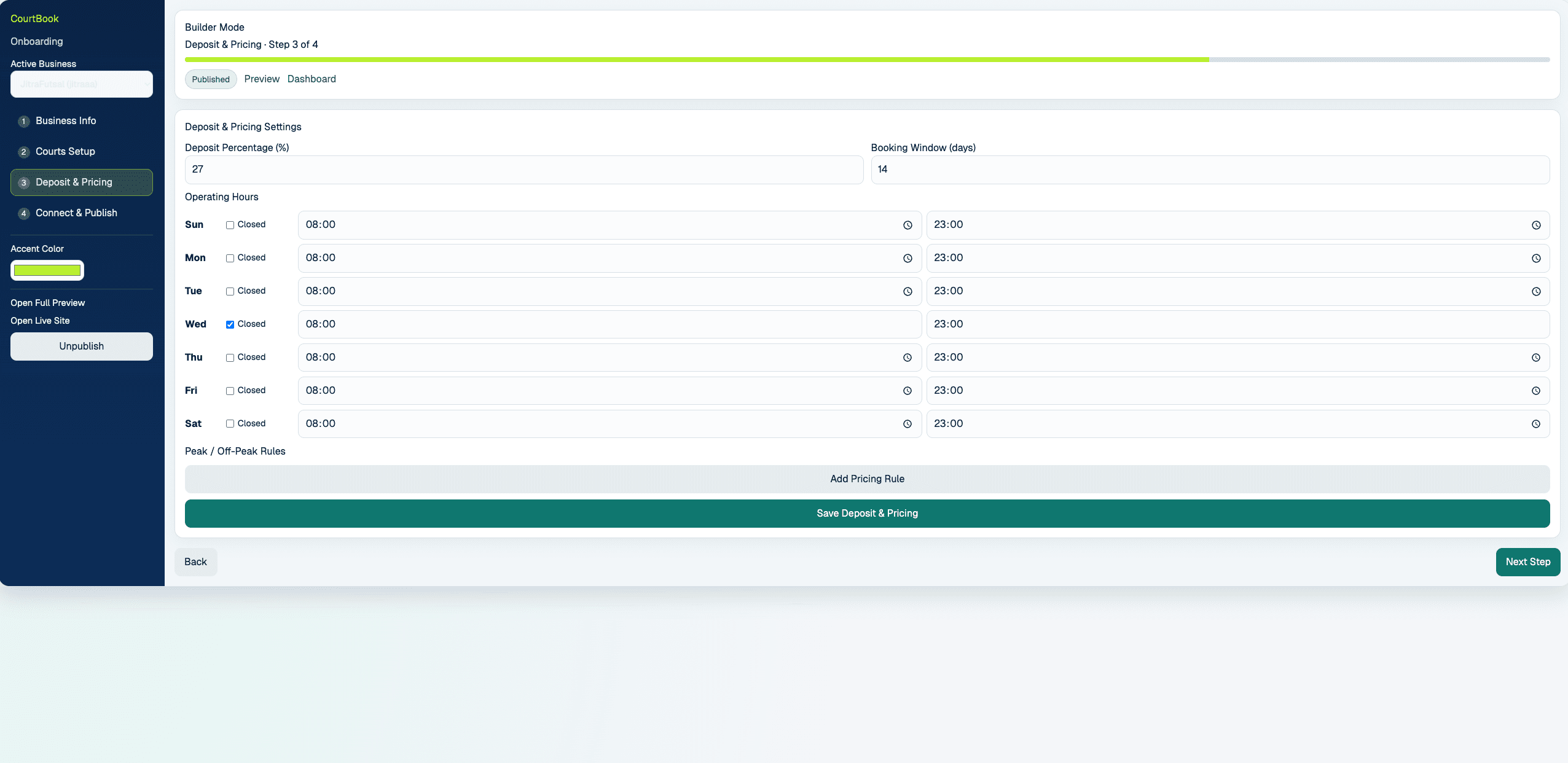Select the Courts Setup step in sidebar
The width and height of the screenshot is (1568, 763).
65,152
